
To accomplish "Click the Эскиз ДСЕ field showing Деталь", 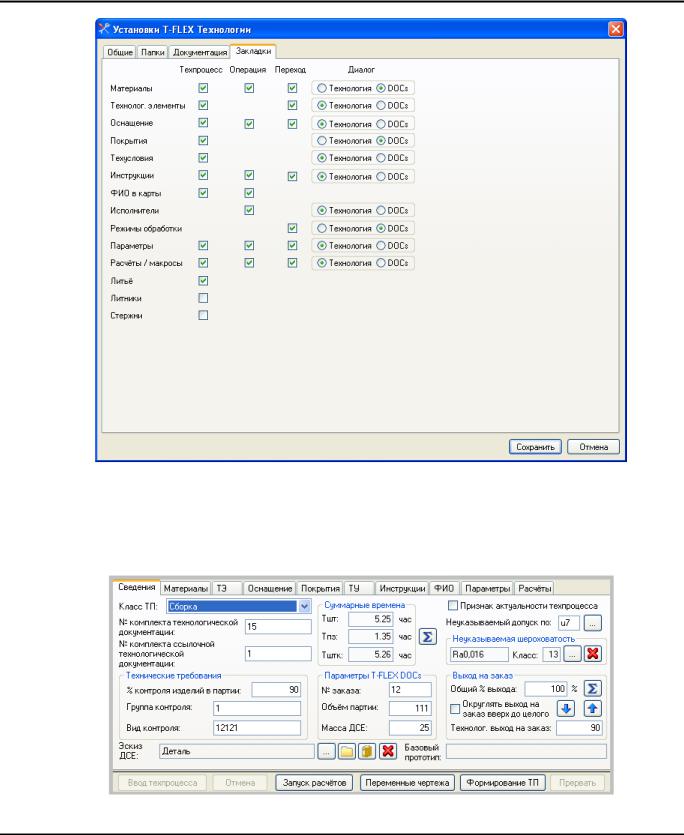I will click(237, 751).
